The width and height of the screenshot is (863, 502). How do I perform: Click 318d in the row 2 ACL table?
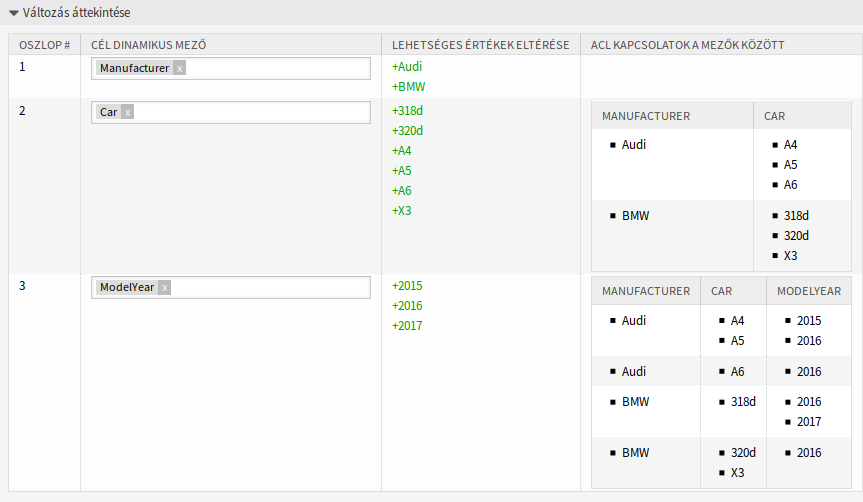tap(796, 216)
